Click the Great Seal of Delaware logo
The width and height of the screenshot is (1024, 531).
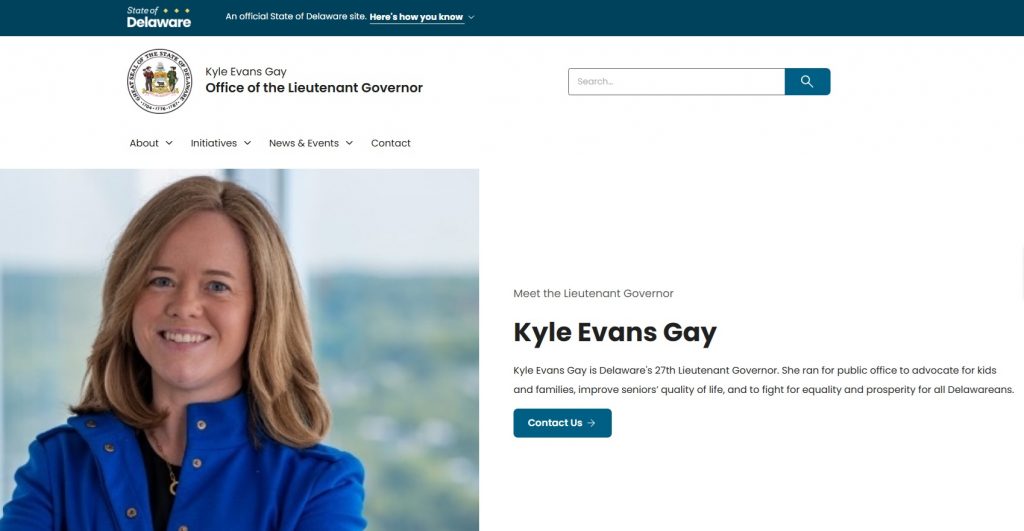[x=159, y=81]
